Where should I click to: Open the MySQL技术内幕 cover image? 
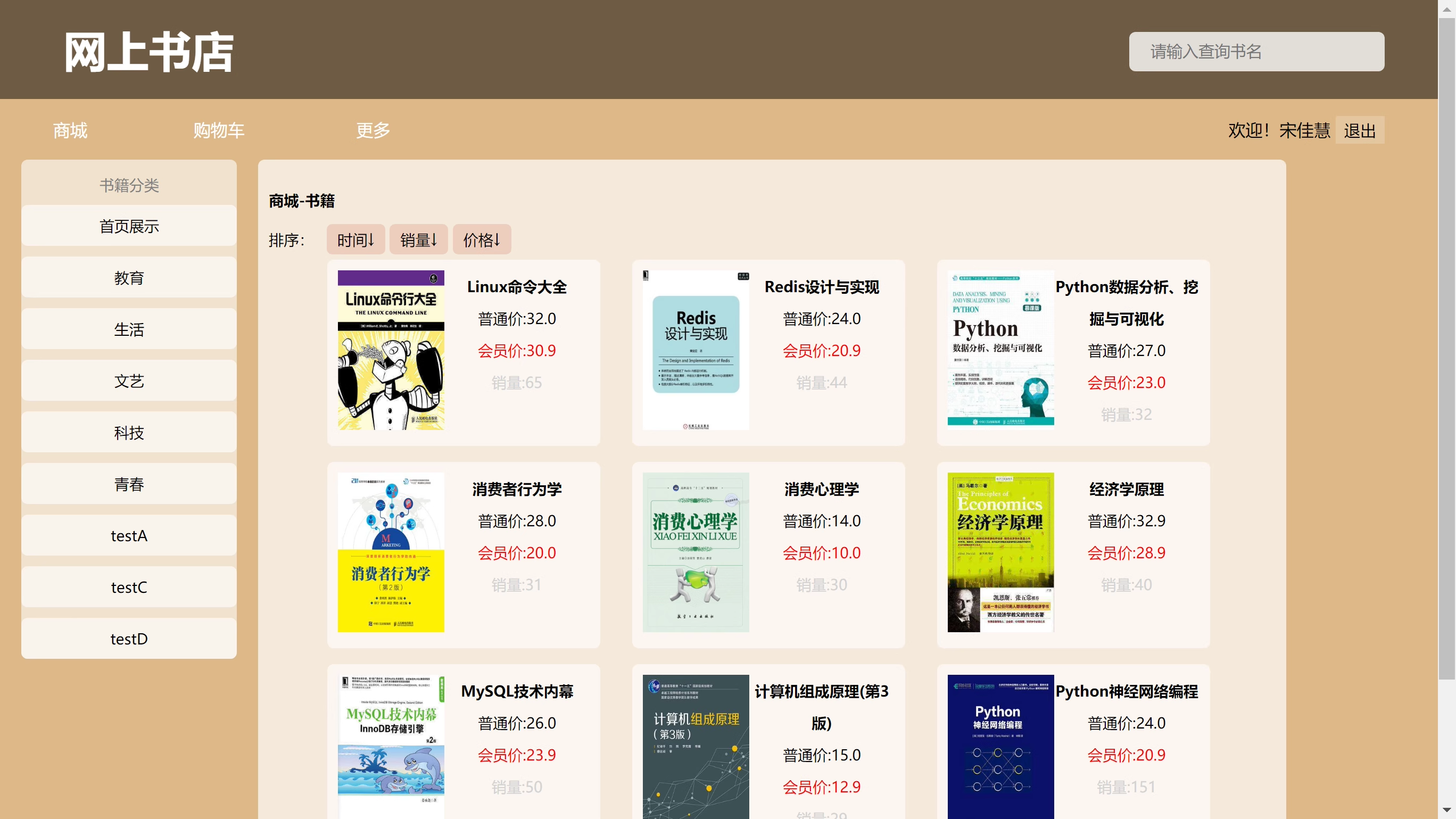pos(391,746)
